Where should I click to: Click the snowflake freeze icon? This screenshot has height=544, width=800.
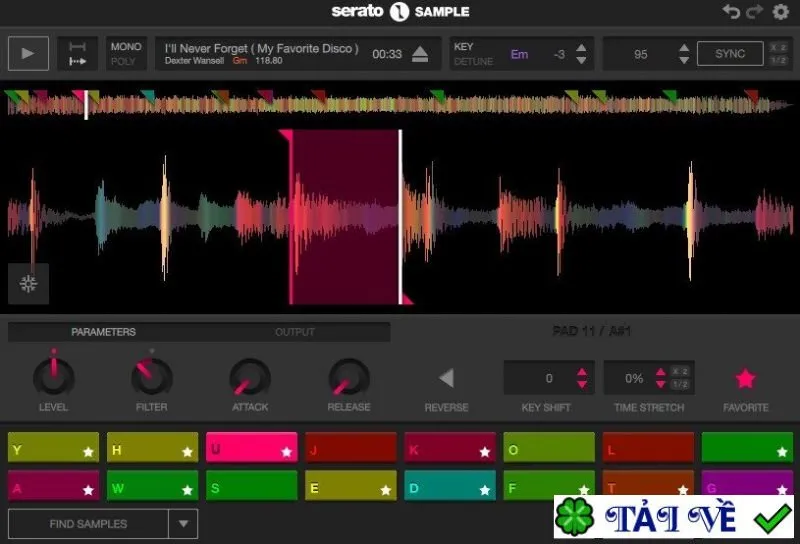click(29, 284)
